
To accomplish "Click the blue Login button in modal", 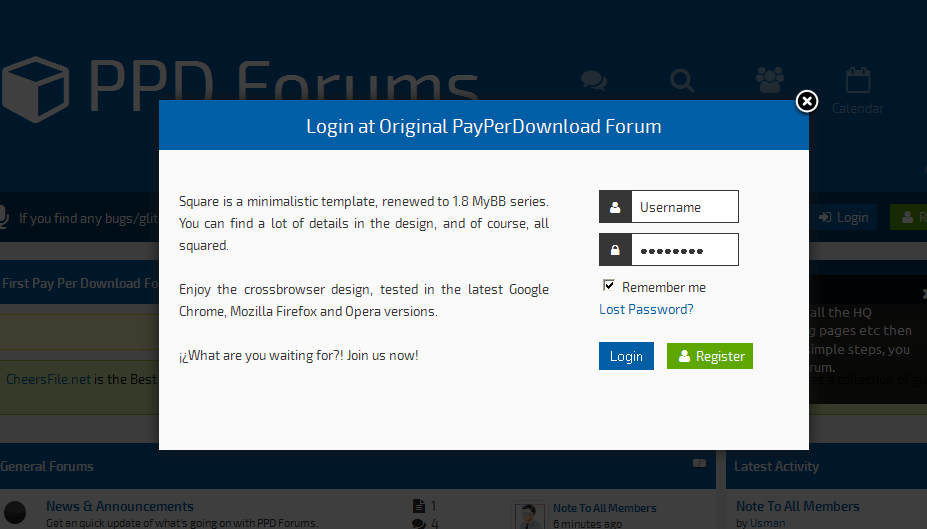I will (x=626, y=356).
